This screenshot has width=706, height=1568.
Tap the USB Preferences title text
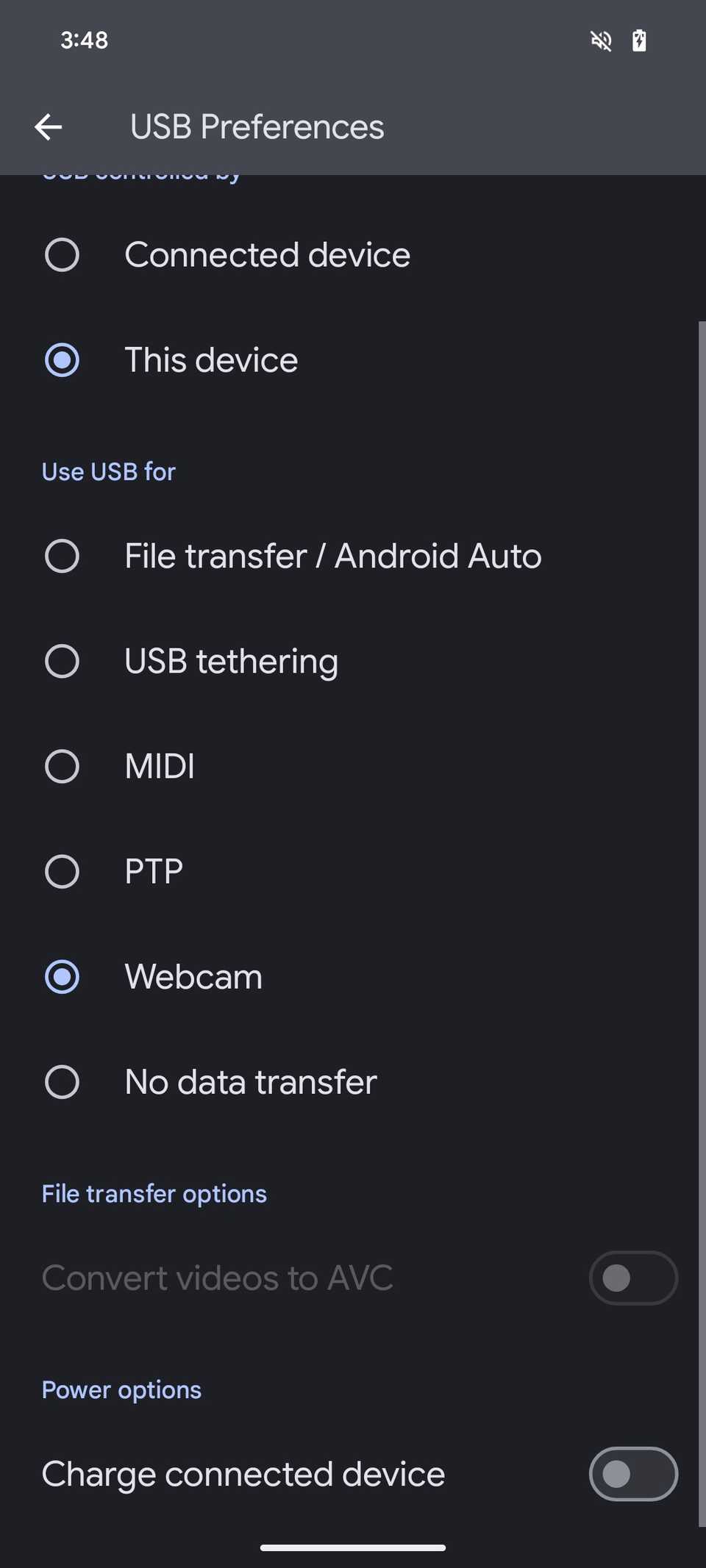(256, 126)
